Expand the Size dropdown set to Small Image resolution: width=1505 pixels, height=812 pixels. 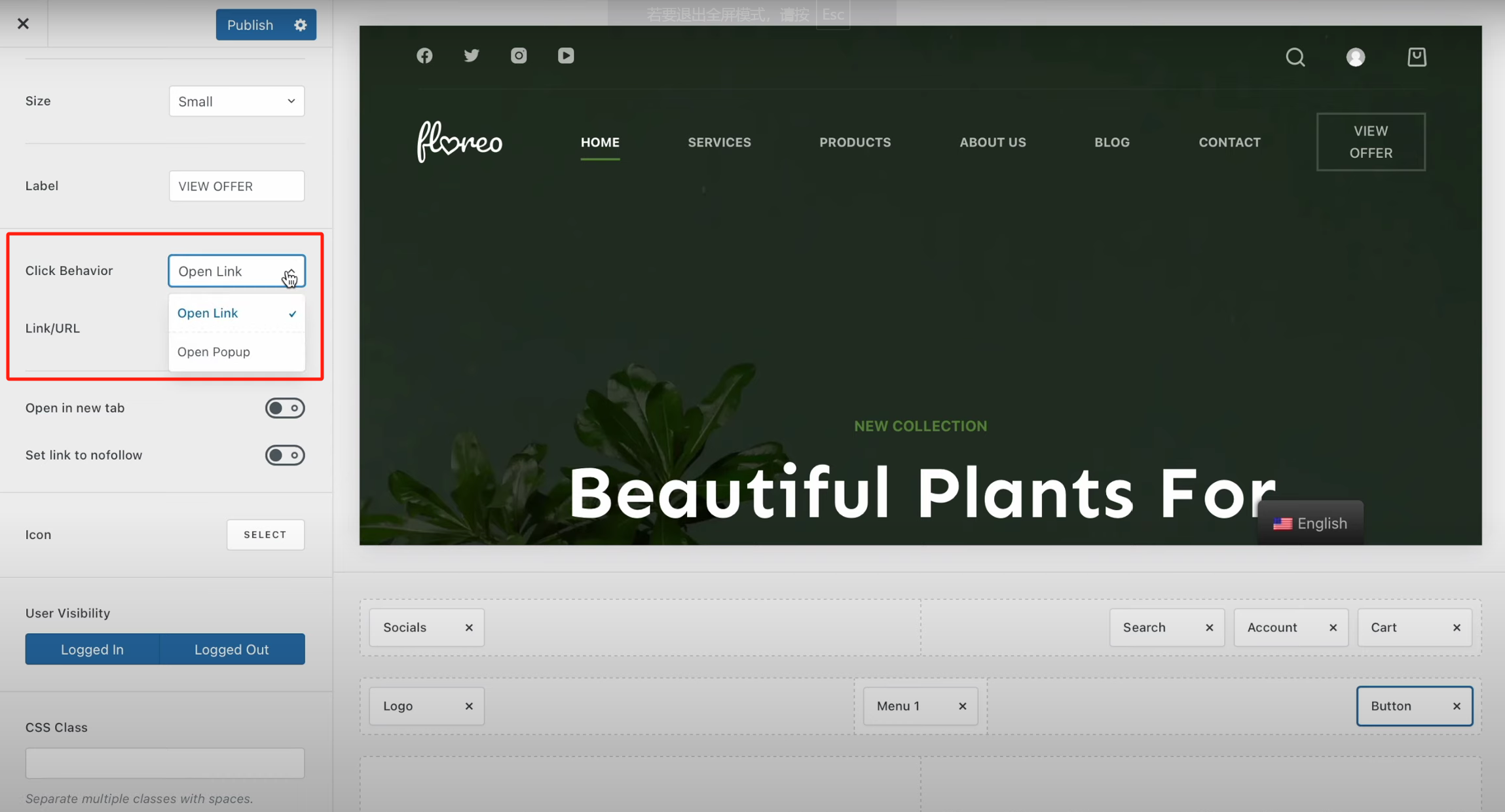[x=236, y=101]
